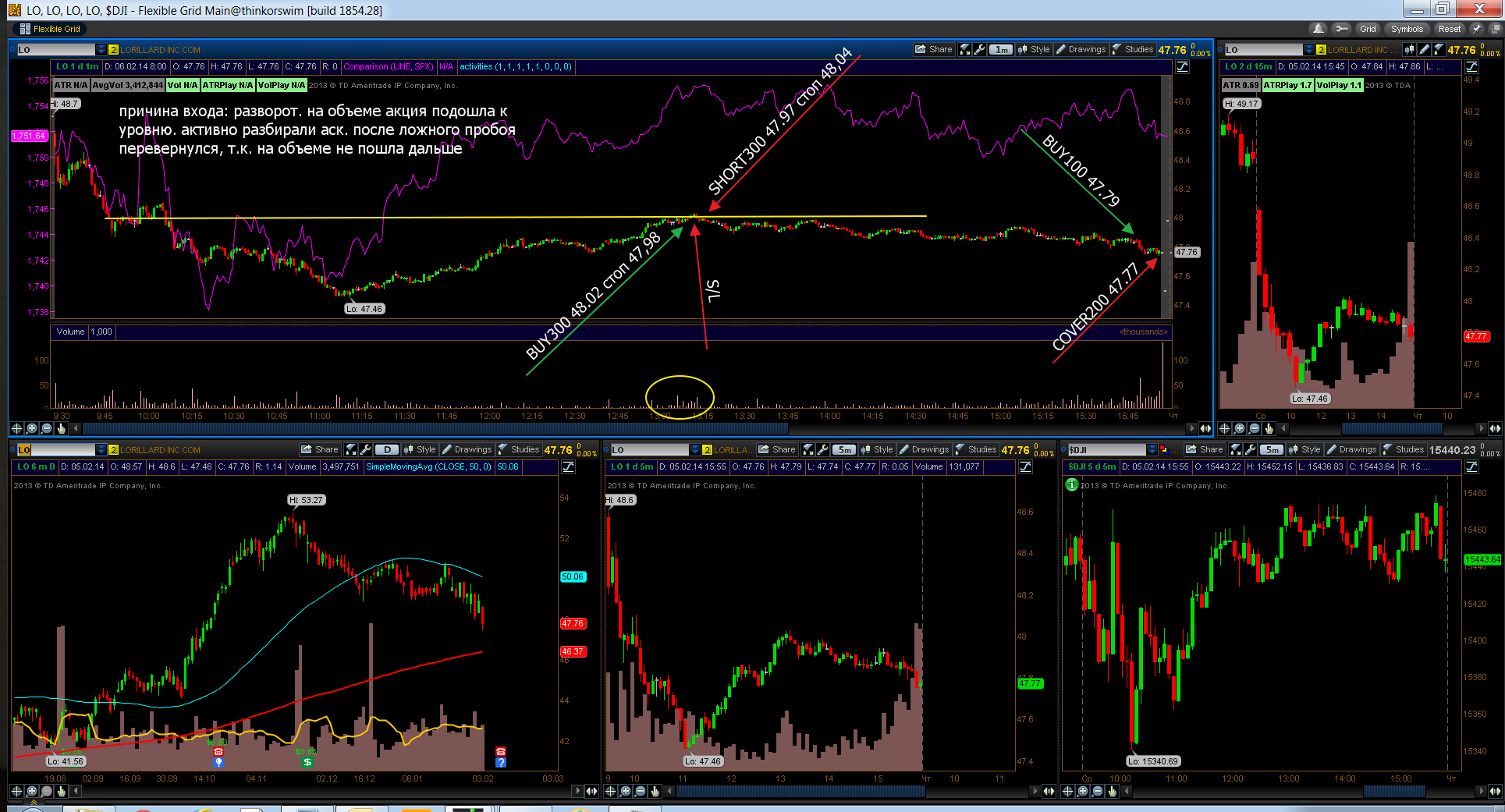Toggle scale button on $DJI chart

click(1471, 466)
